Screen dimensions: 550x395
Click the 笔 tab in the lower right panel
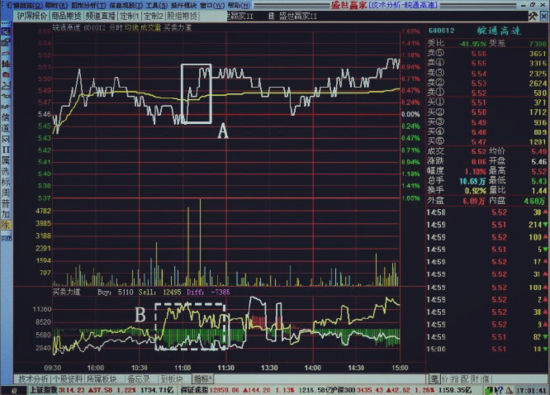click(434, 379)
